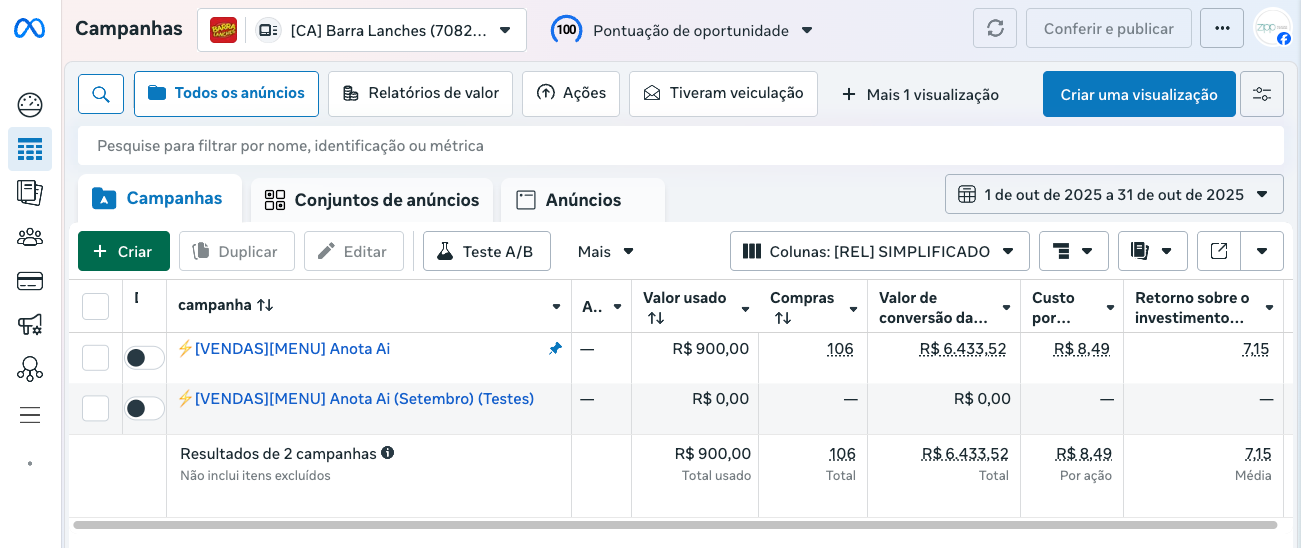
Task: Click the search magnifier icon
Action: pyautogui.click(x=101, y=94)
